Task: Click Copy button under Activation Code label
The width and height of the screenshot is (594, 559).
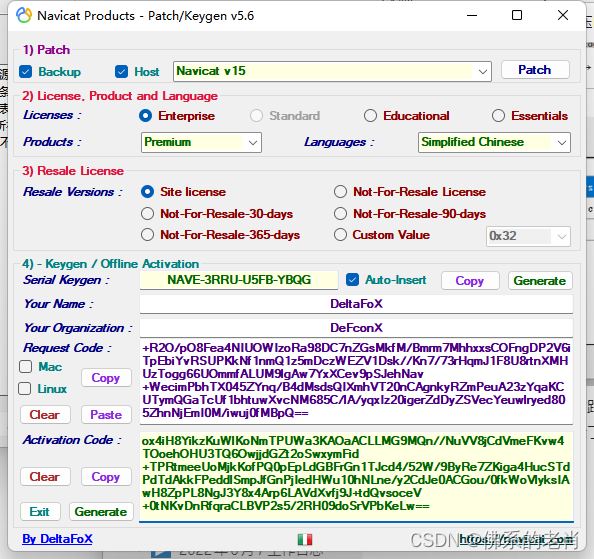Action: click(x=106, y=477)
